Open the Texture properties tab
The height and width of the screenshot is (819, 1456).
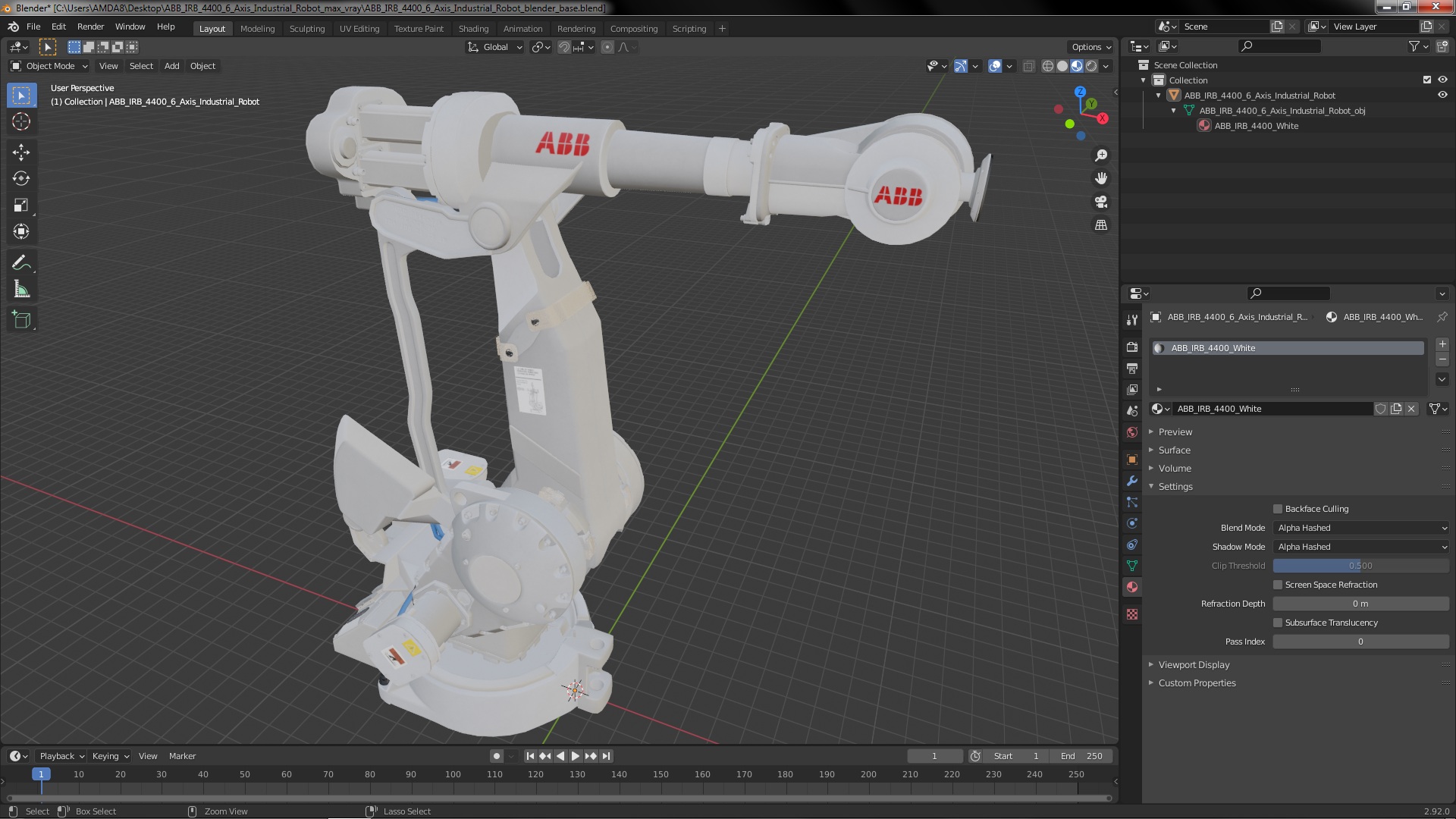1132,614
